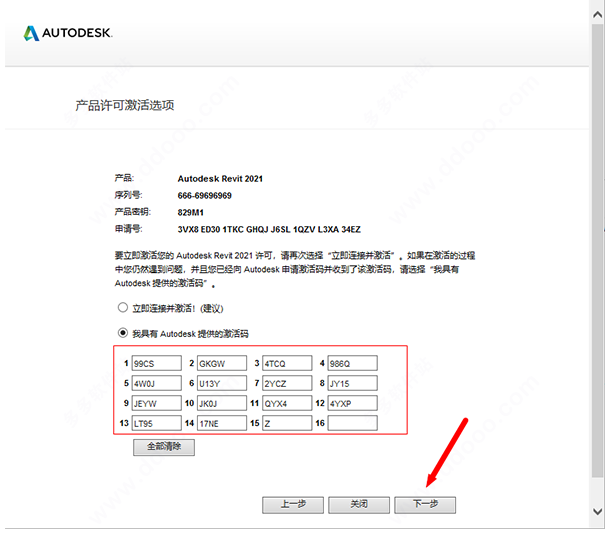
Task: Click activation code field 14 containing 17NE
Action: [222, 423]
